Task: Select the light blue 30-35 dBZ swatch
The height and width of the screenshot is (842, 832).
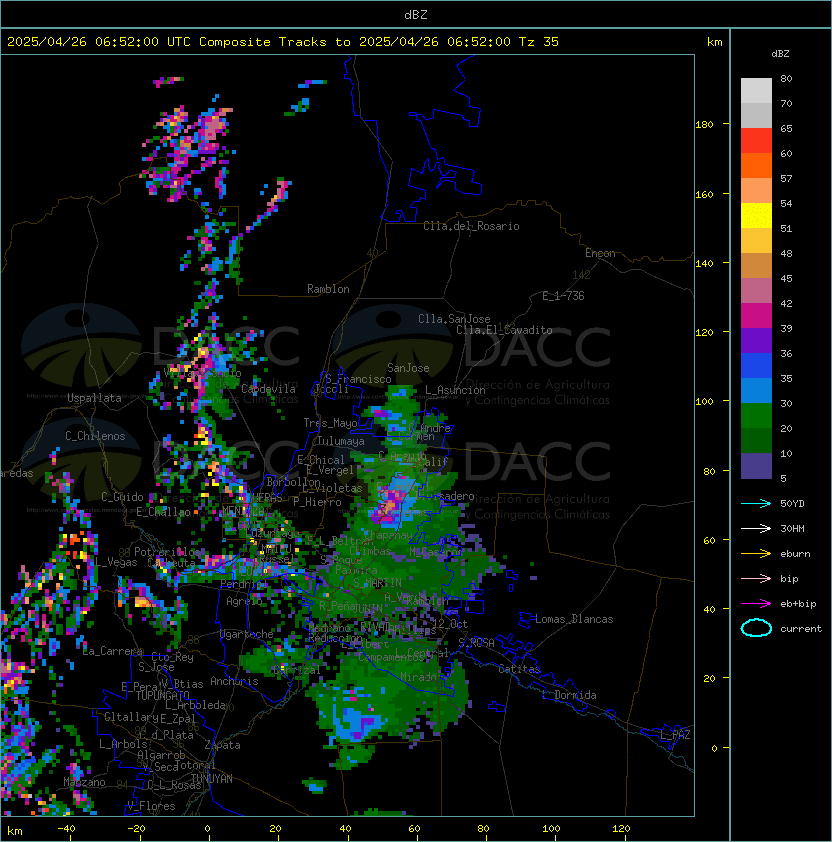Action: [756, 391]
